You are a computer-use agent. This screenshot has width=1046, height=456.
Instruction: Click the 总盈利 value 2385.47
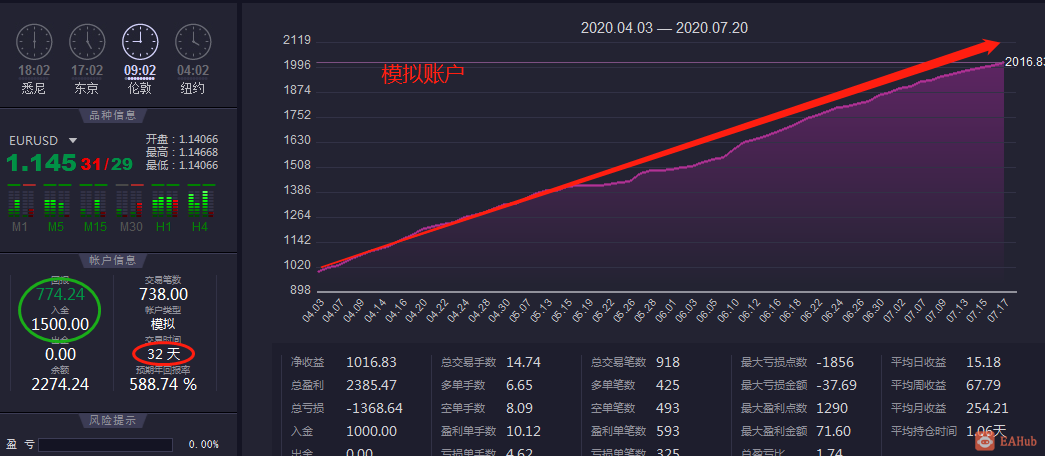click(371, 385)
